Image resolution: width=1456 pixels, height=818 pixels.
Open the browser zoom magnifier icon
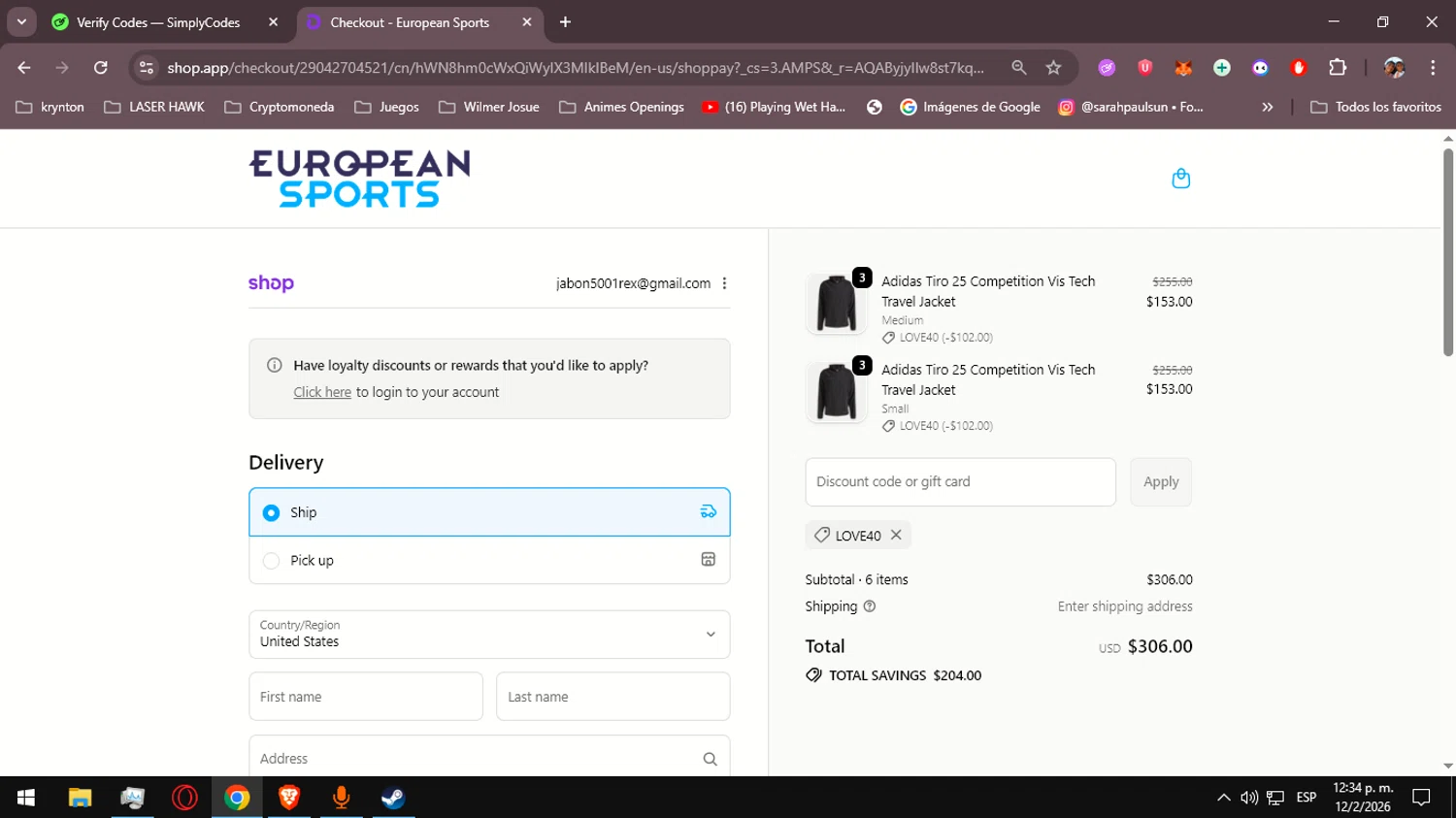1018,67
